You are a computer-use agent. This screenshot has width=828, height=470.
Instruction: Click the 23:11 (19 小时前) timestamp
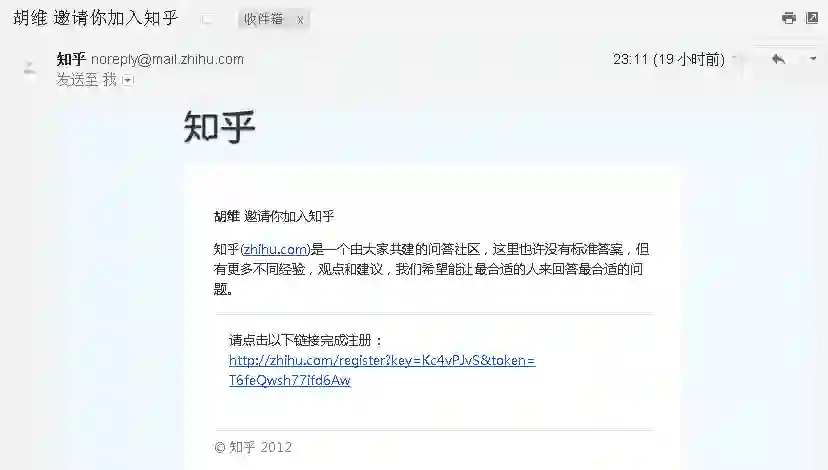[669, 59]
